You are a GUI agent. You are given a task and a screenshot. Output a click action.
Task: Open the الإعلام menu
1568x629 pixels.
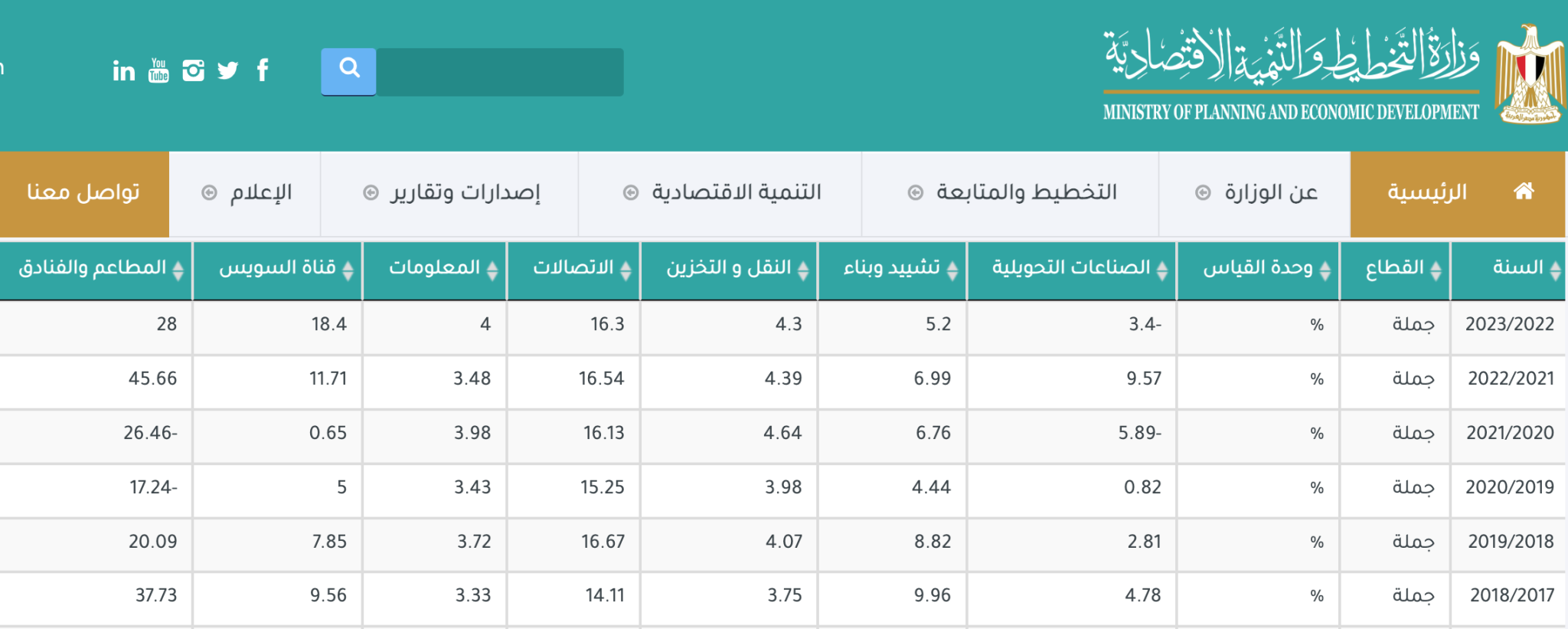click(246, 193)
